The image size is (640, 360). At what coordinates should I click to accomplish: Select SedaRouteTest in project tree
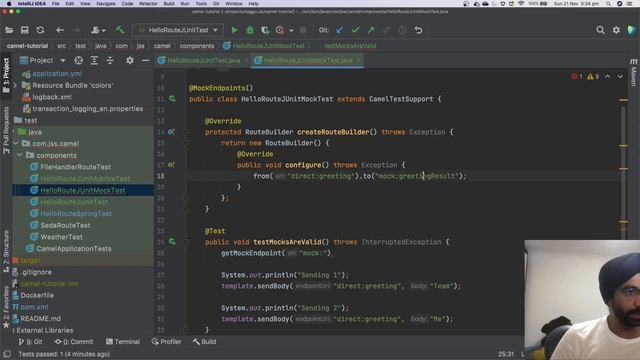65,225
